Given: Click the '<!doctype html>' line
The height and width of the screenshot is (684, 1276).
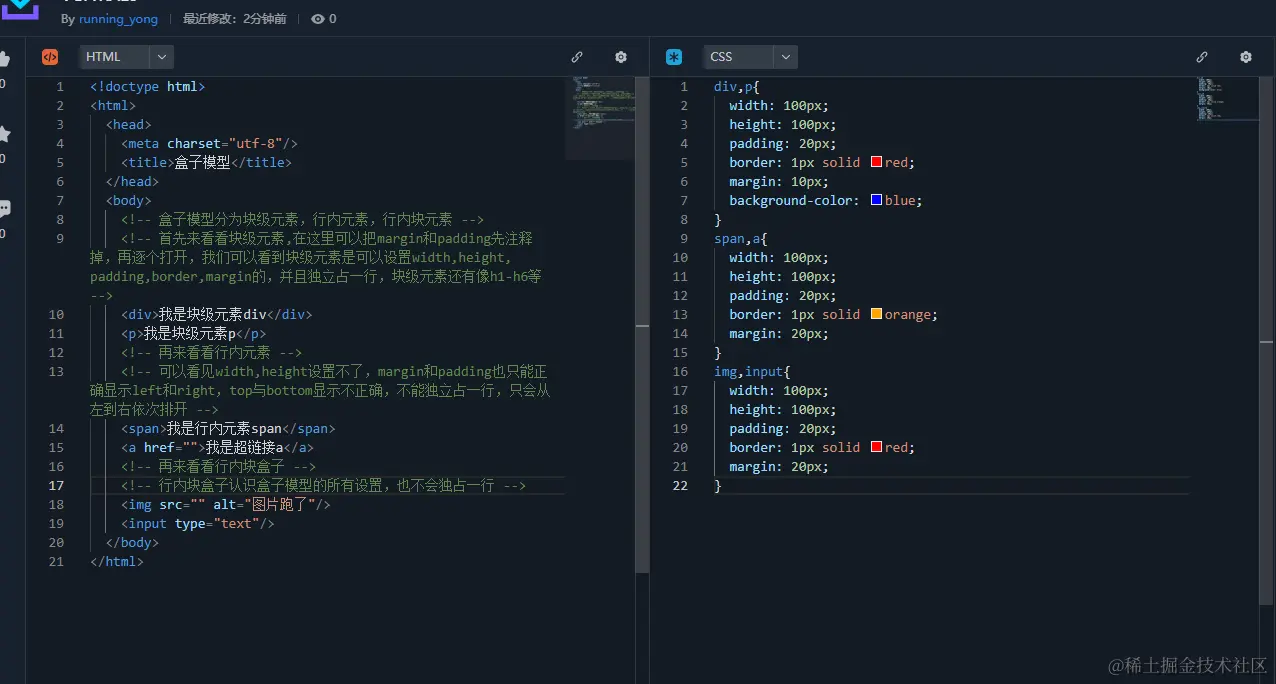Looking at the screenshot, I should coord(147,87).
